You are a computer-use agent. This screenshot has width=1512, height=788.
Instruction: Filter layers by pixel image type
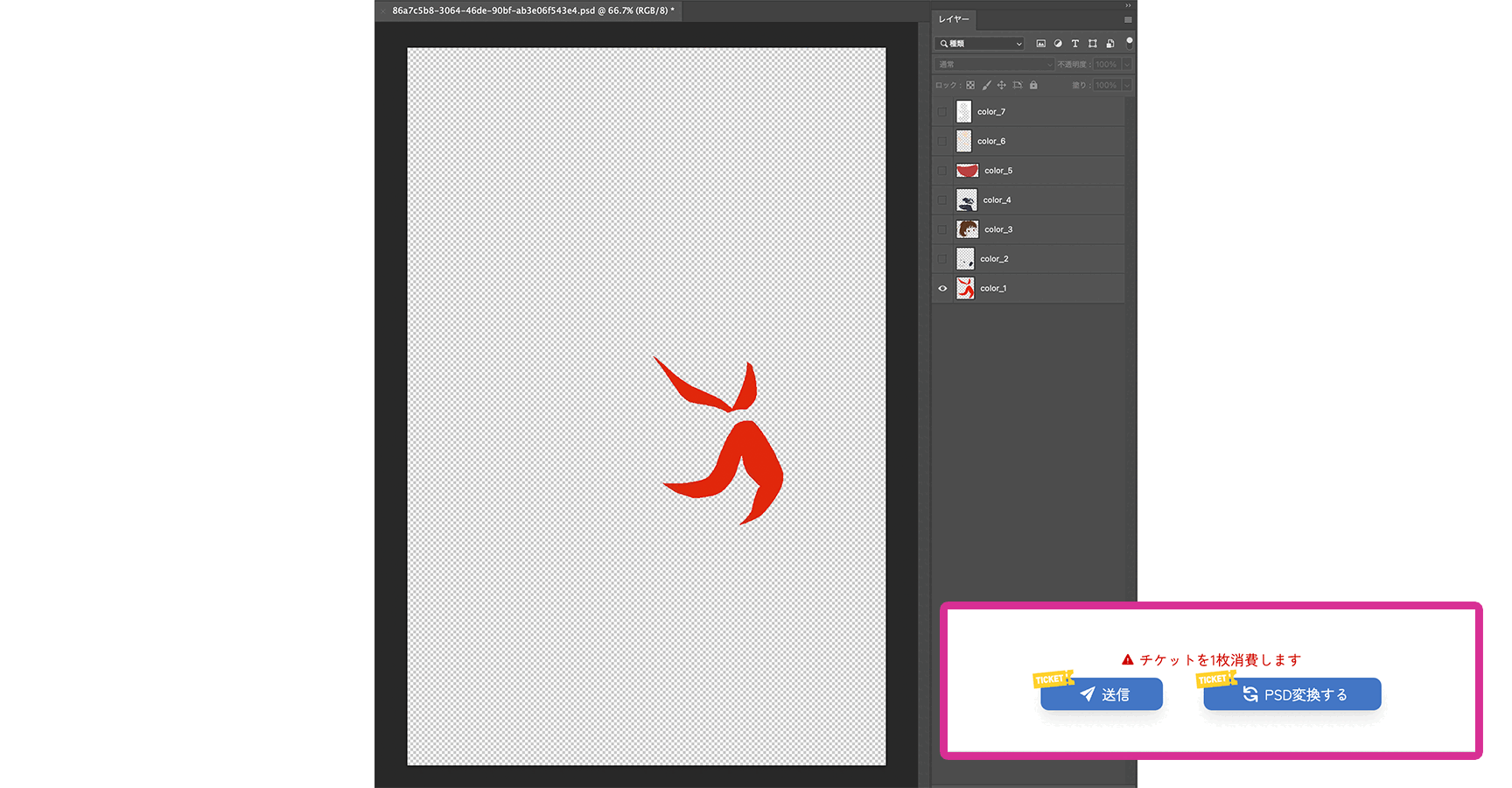(x=1040, y=44)
